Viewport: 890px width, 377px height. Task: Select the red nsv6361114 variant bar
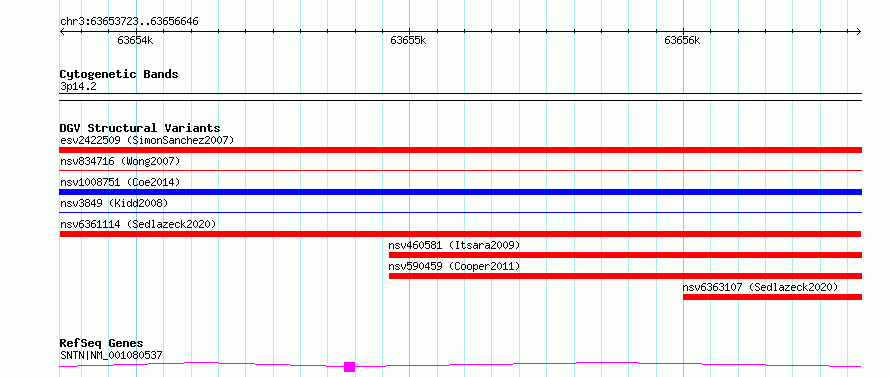click(x=460, y=234)
